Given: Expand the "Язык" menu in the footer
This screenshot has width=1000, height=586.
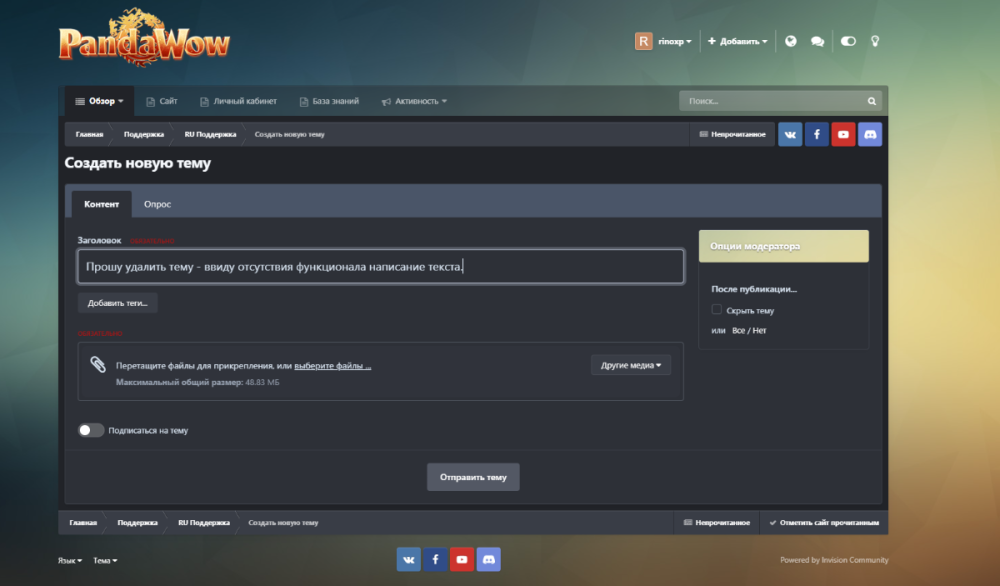Looking at the screenshot, I should coord(71,560).
